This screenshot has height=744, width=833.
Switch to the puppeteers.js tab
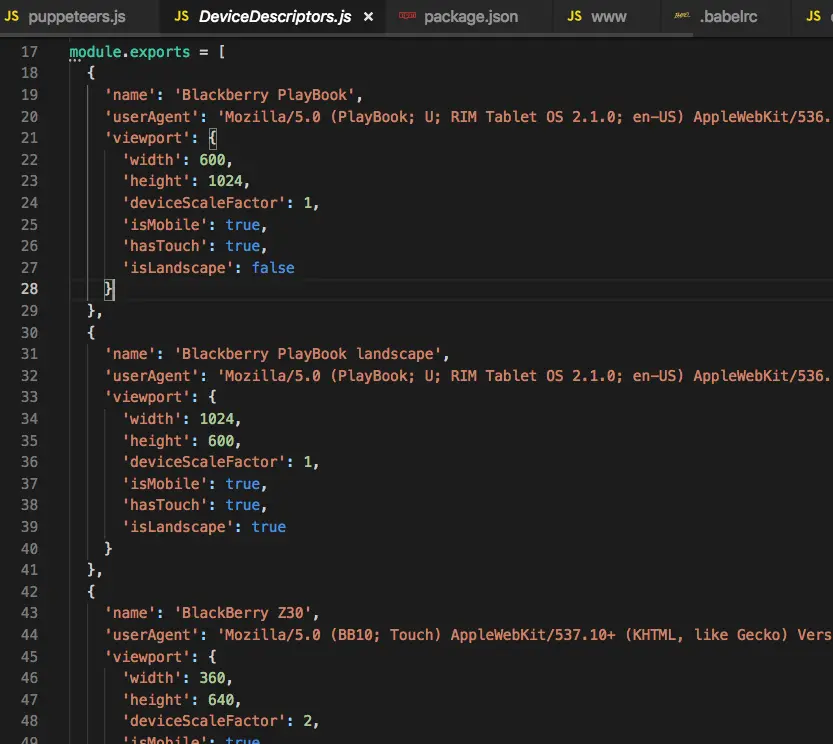[x=77, y=16]
